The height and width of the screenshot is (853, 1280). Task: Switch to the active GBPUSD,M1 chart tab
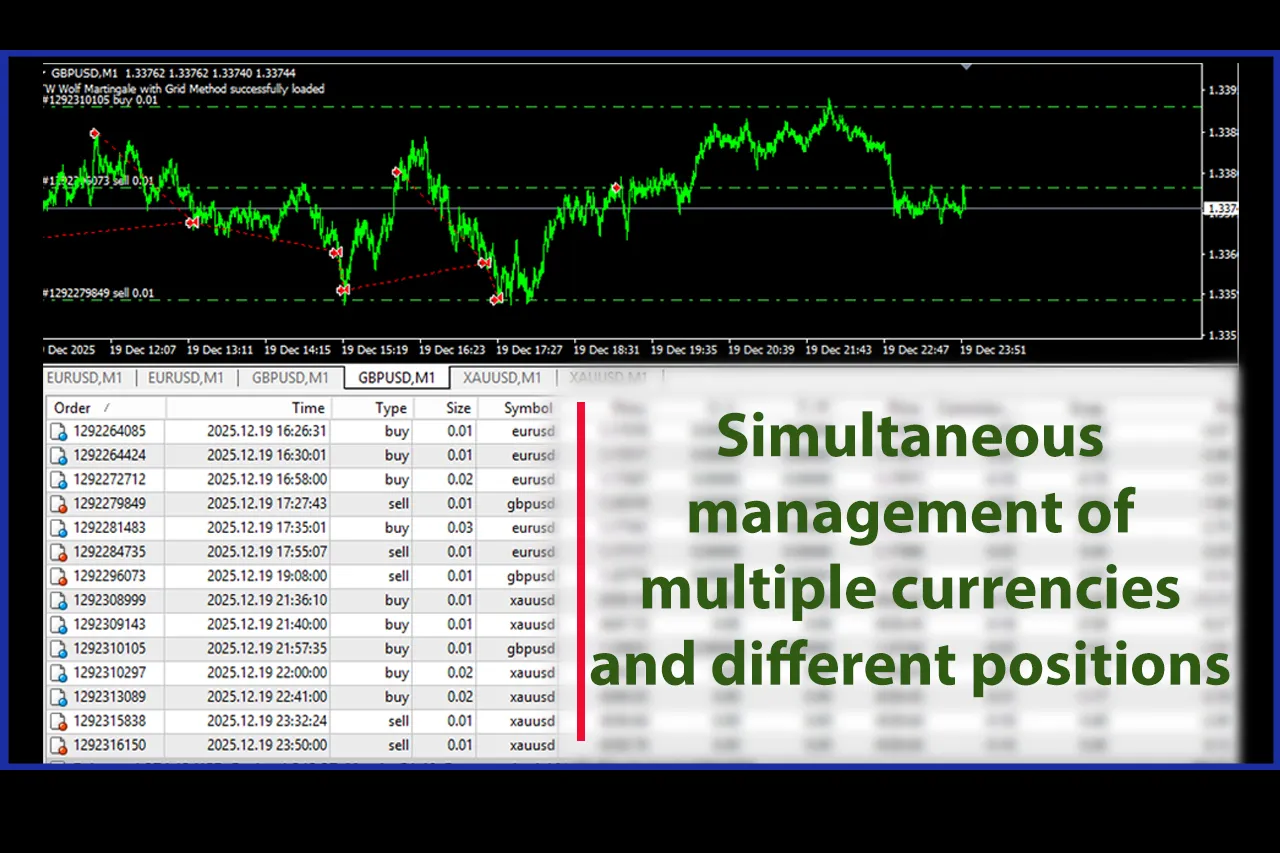(x=396, y=378)
